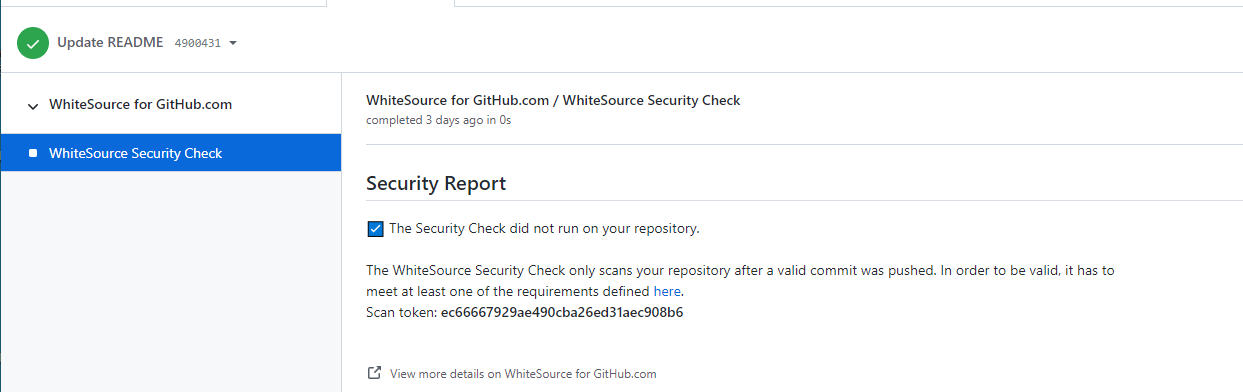Click the white square status icon in sidebar
This screenshot has height=392, width=1243.
point(33,153)
